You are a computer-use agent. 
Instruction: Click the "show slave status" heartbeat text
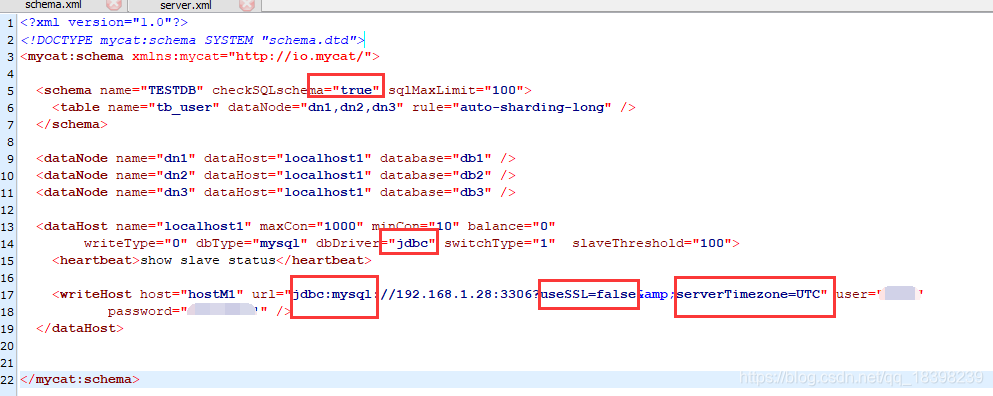[207, 260]
